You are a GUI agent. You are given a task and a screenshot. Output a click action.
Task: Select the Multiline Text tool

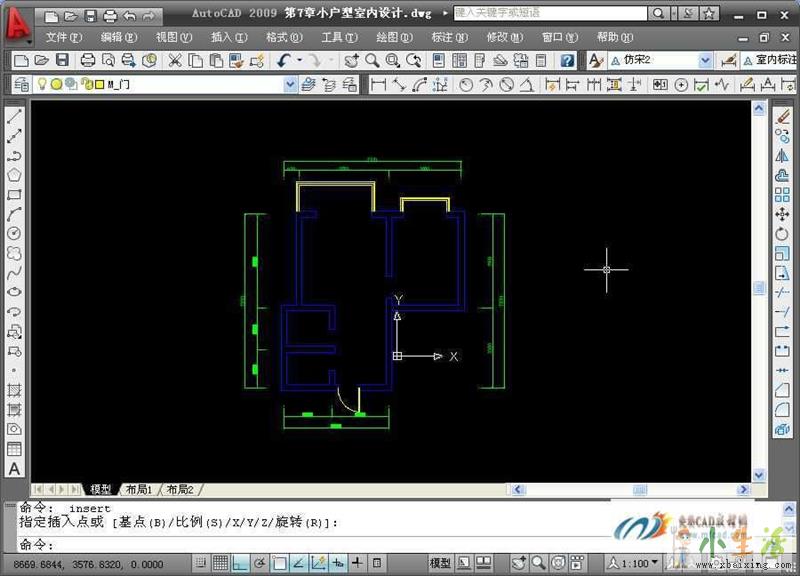15,468
